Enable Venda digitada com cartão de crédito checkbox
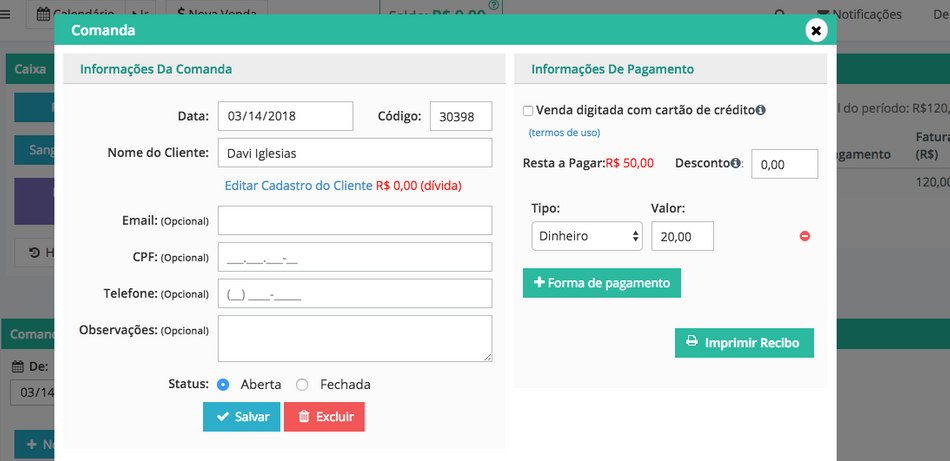 click(x=528, y=111)
